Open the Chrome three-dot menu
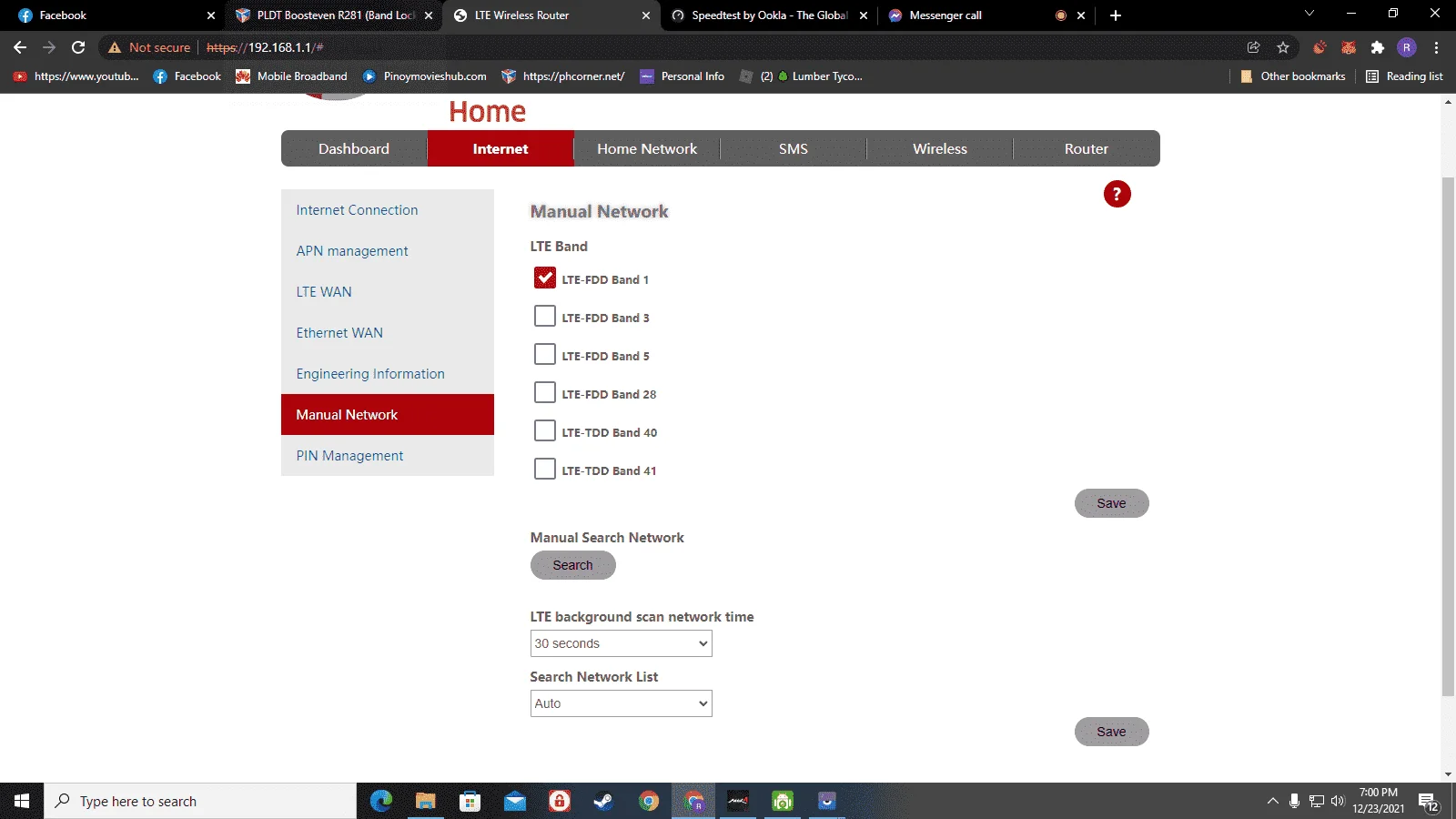This screenshot has width=1456, height=819. click(1437, 47)
